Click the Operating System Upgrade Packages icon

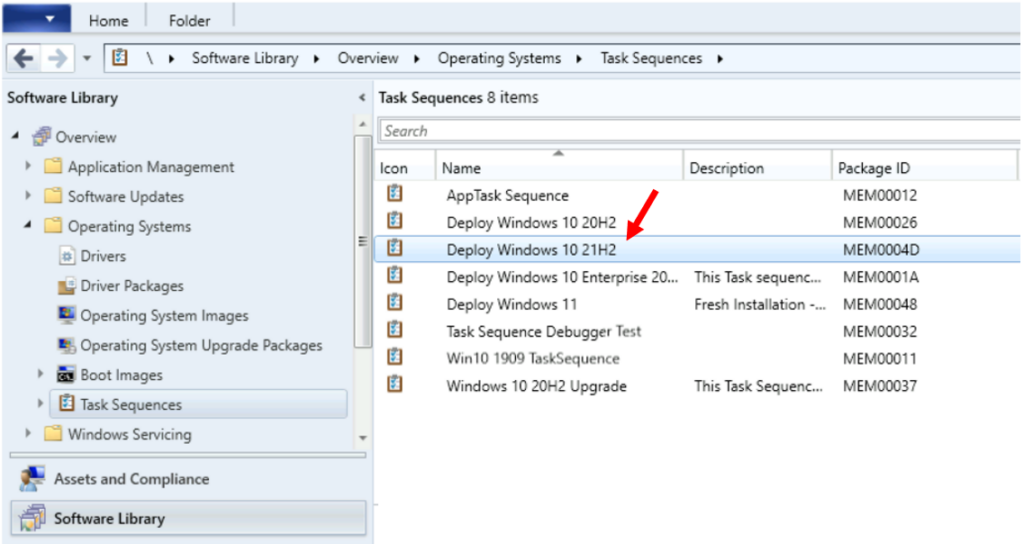[67, 345]
